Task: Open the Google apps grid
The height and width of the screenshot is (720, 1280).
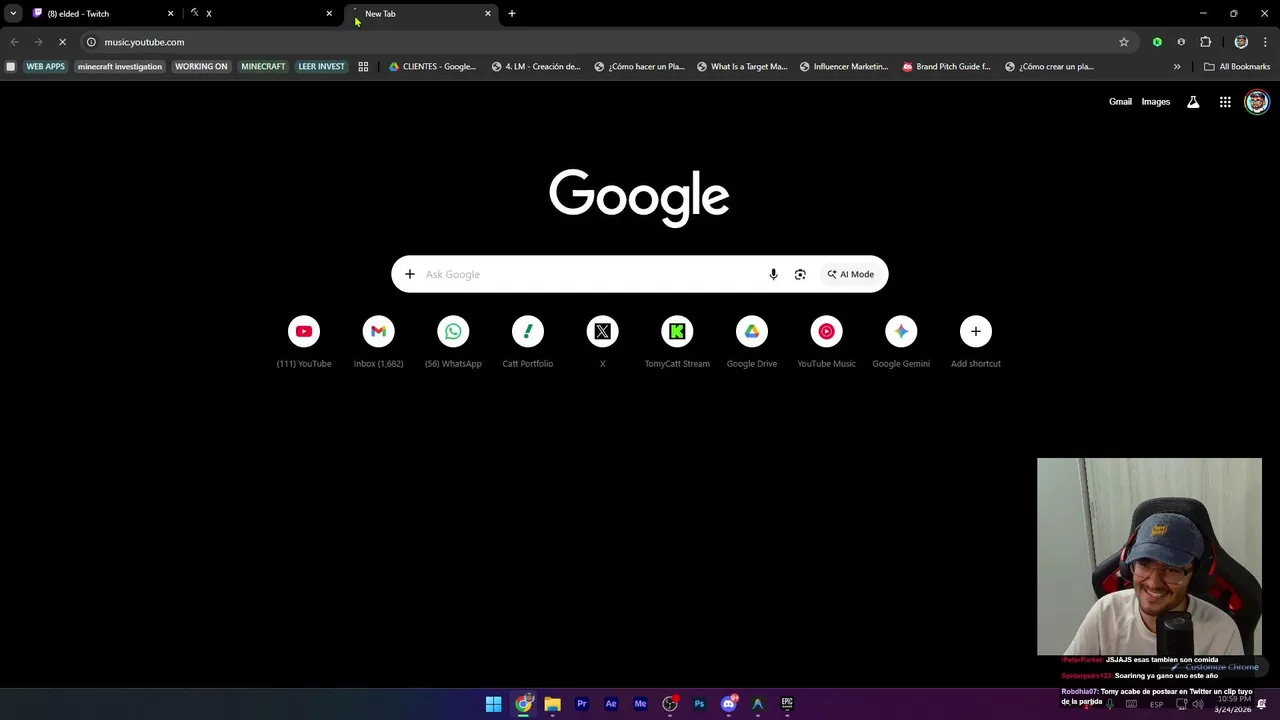Action: pyautogui.click(x=1225, y=102)
